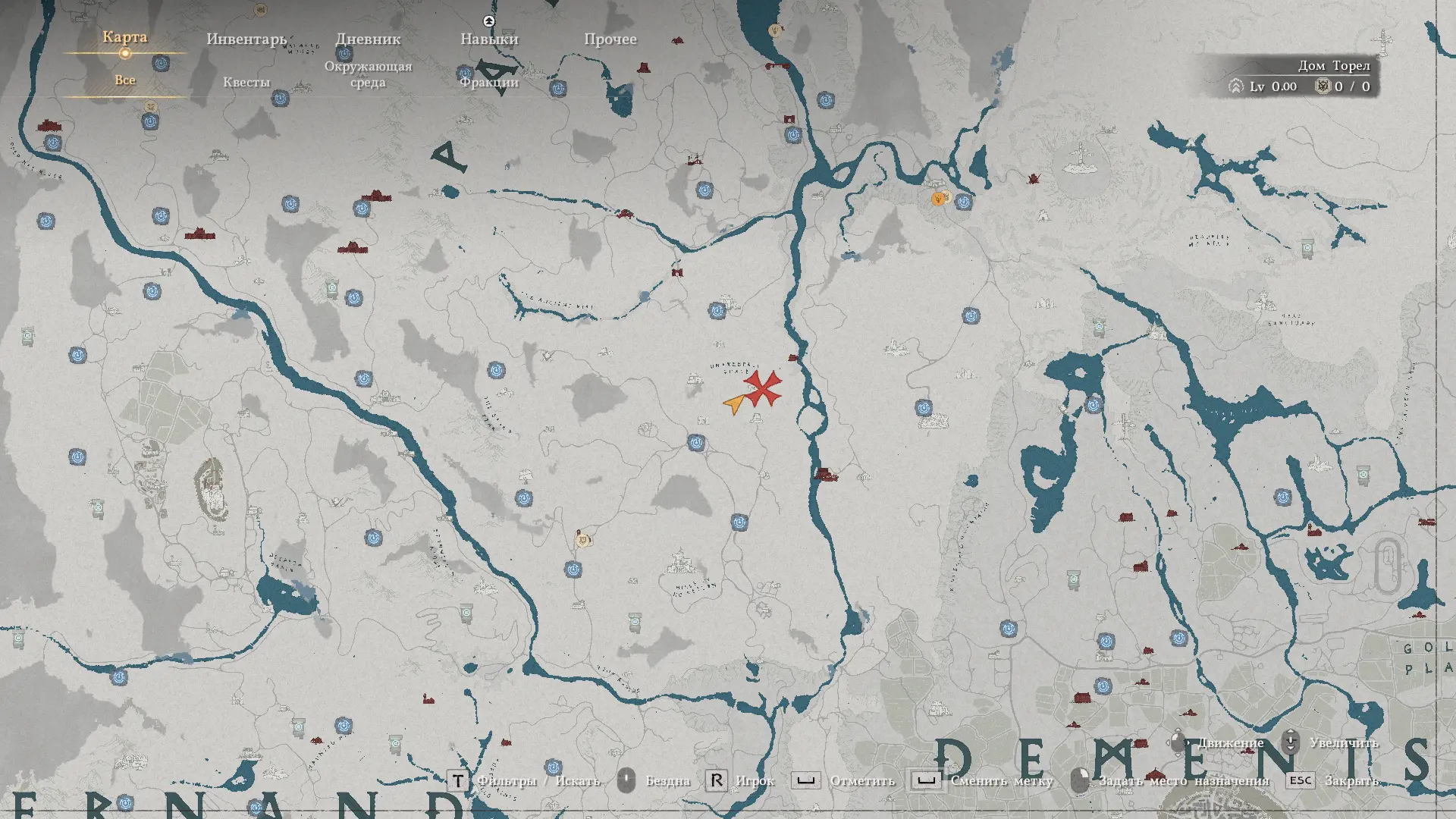Click the Отметить marker button

(861, 780)
